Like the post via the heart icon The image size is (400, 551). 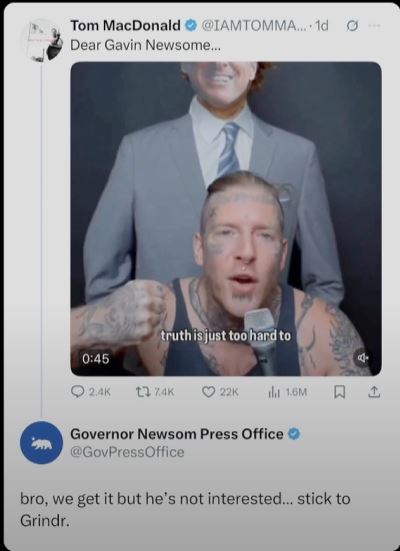point(208,392)
